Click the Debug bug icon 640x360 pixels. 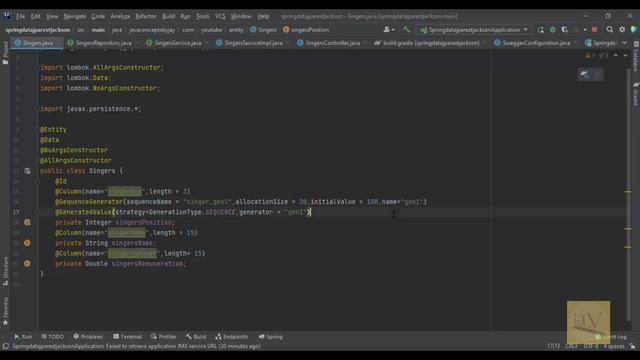(x=552, y=30)
